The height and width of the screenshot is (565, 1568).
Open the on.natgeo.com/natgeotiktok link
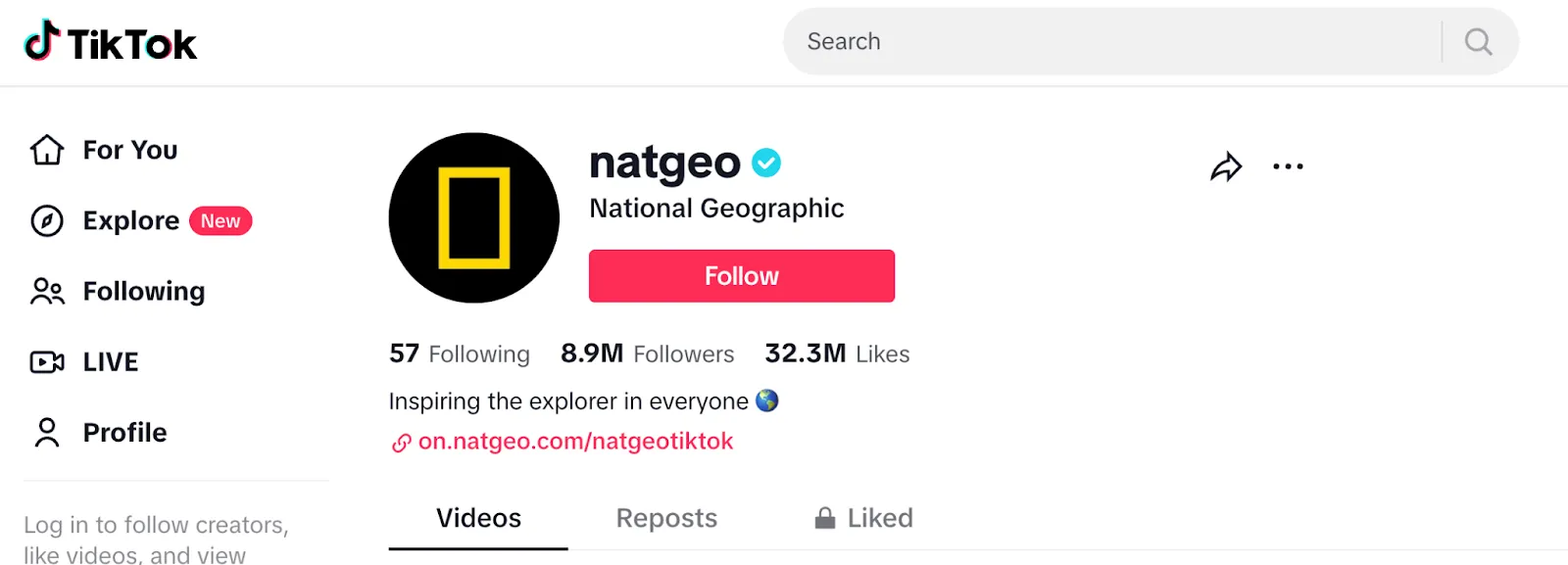[x=575, y=442]
